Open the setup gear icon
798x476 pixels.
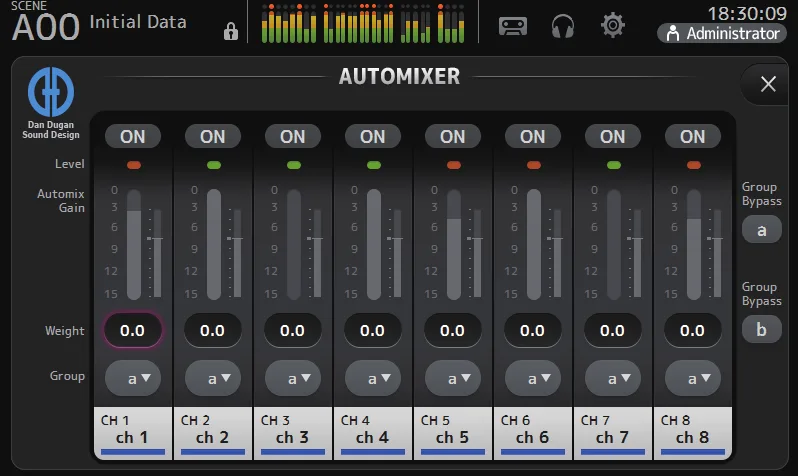pyautogui.click(x=612, y=25)
